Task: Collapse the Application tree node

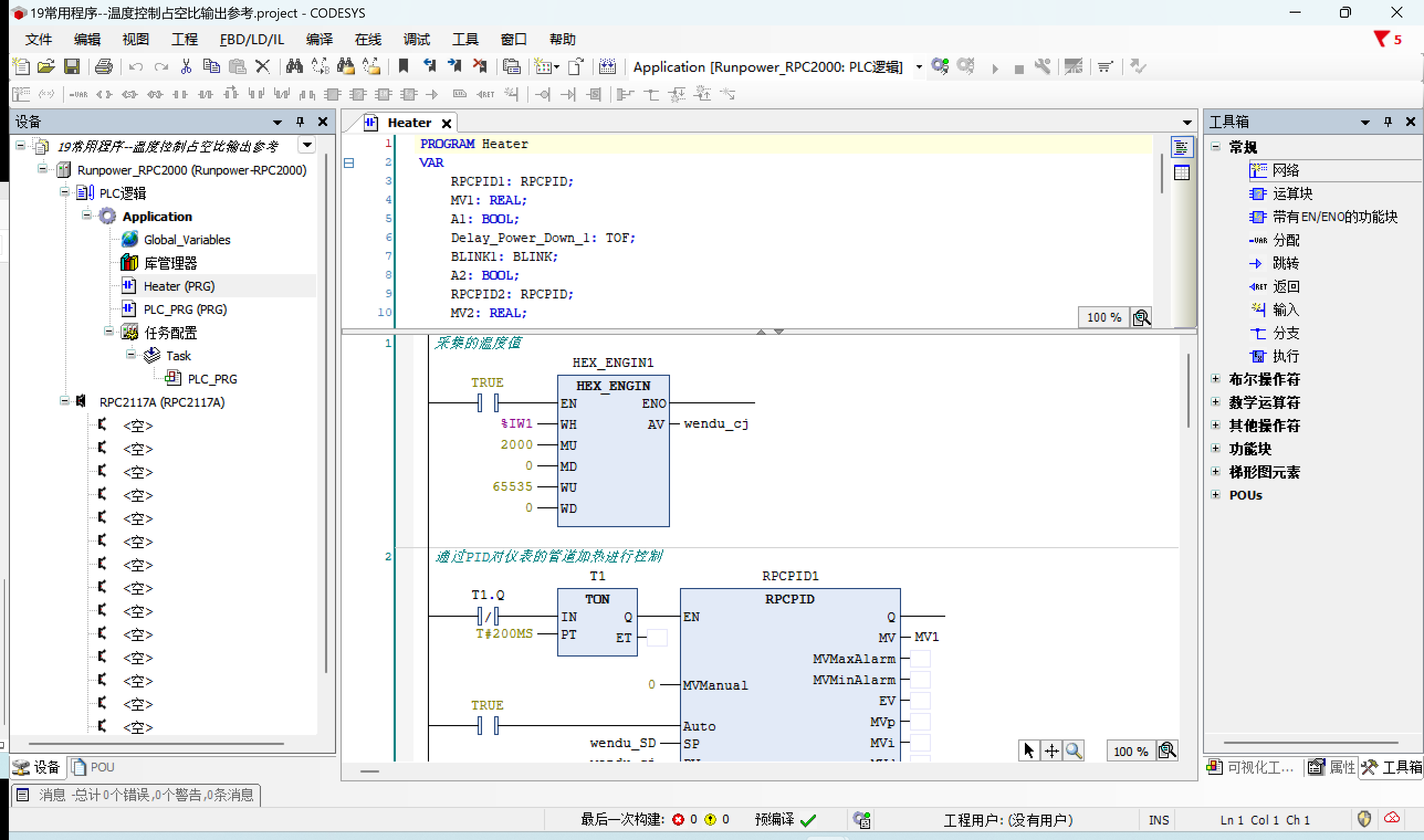Action: tap(87, 215)
